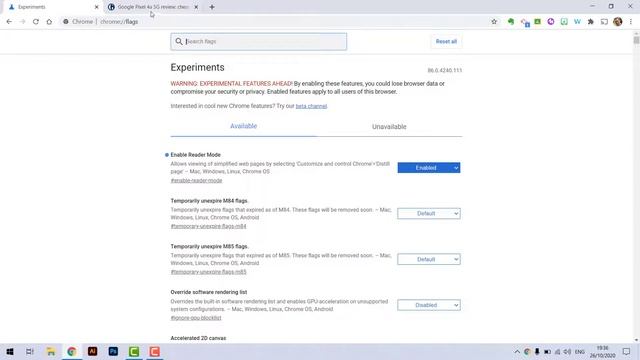
Task: Click the version number 86.0.4240.111
Action: click(x=444, y=71)
